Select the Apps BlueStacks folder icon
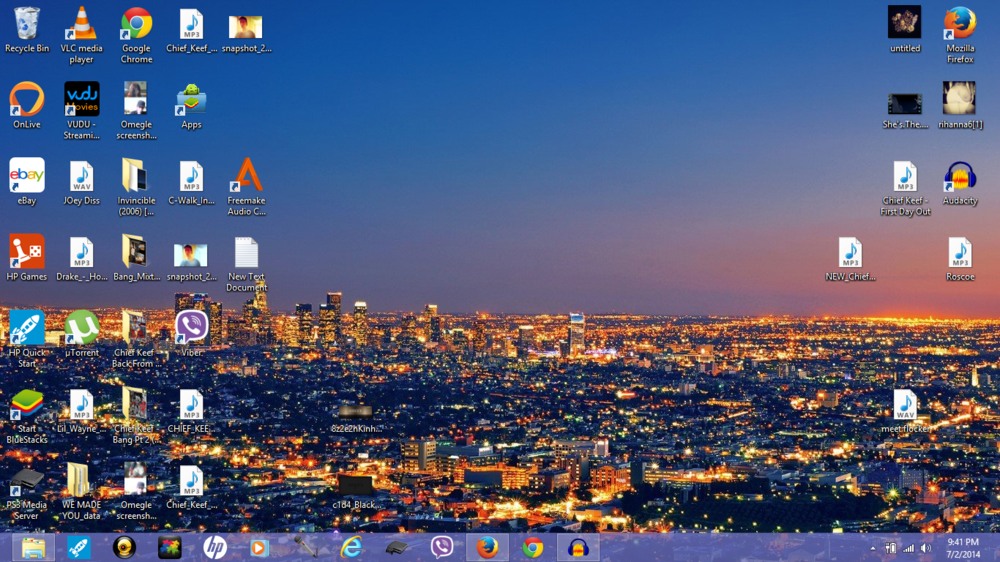The height and width of the screenshot is (562, 1000). (191, 105)
